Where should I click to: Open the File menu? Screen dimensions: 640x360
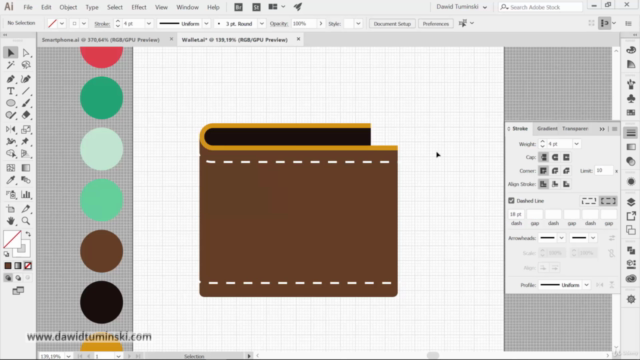28,7
